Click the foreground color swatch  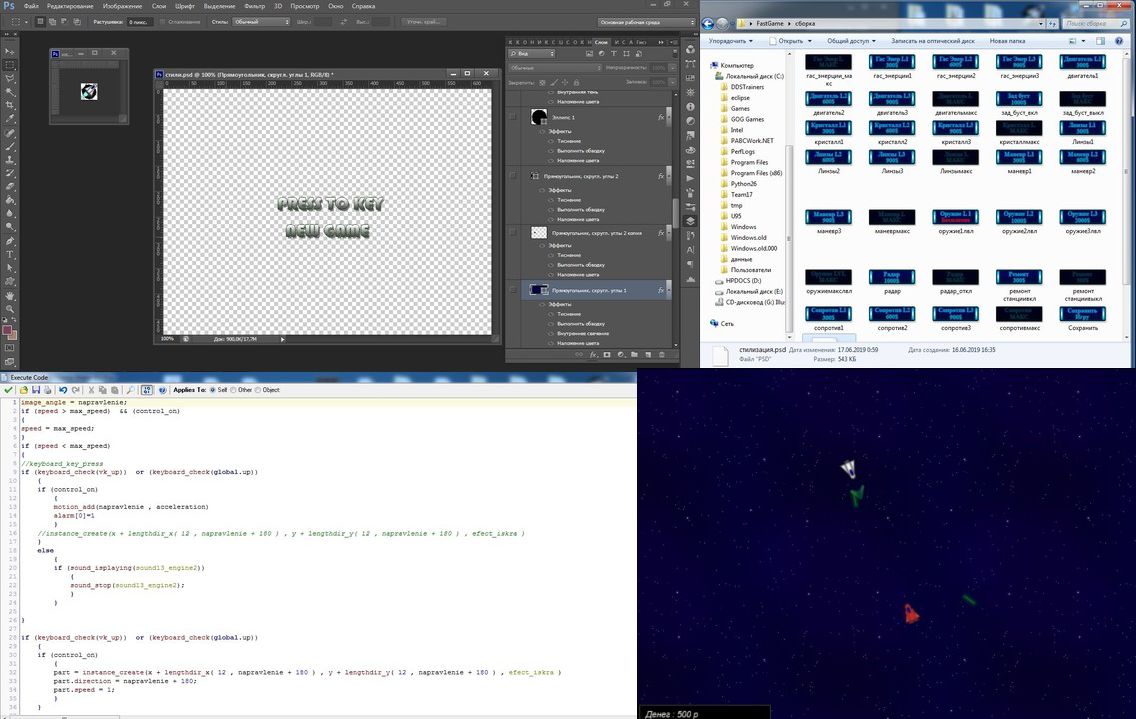[7, 331]
